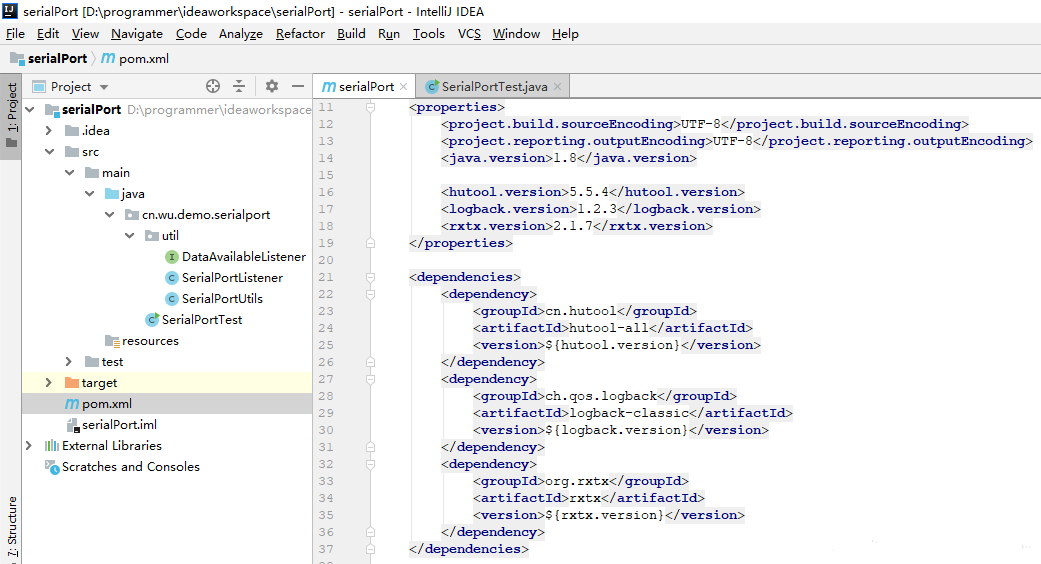Image resolution: width=1041 pixels, height=564 pixels.
Task: Expand the target folder
Action: (48, 383)
